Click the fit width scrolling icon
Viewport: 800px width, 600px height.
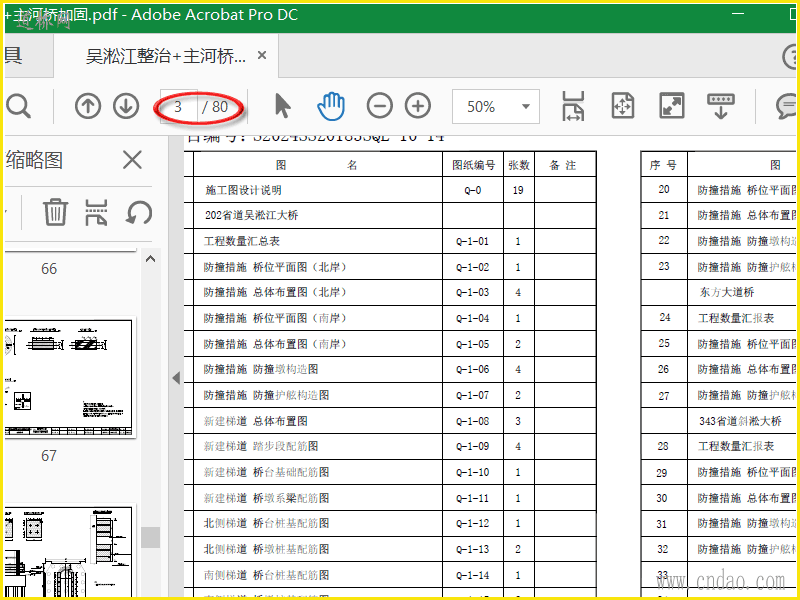pos(573,106)
